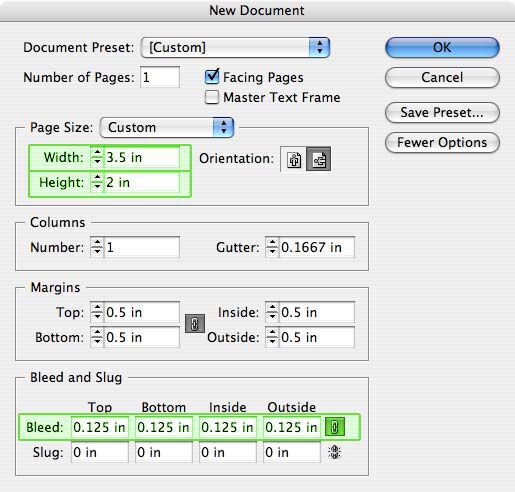Viewport: 515px width, 492px height.
Task: Click the Save Preset button
Action: [x=442, y=112]
